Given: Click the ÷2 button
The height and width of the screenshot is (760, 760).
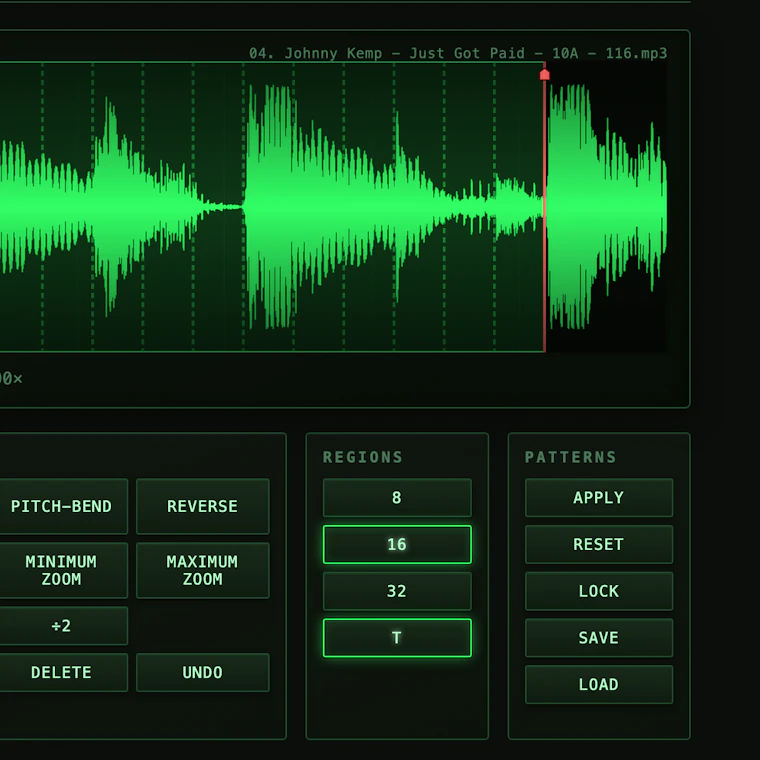Looking at the screenshot, I should [x=62, y=626].
